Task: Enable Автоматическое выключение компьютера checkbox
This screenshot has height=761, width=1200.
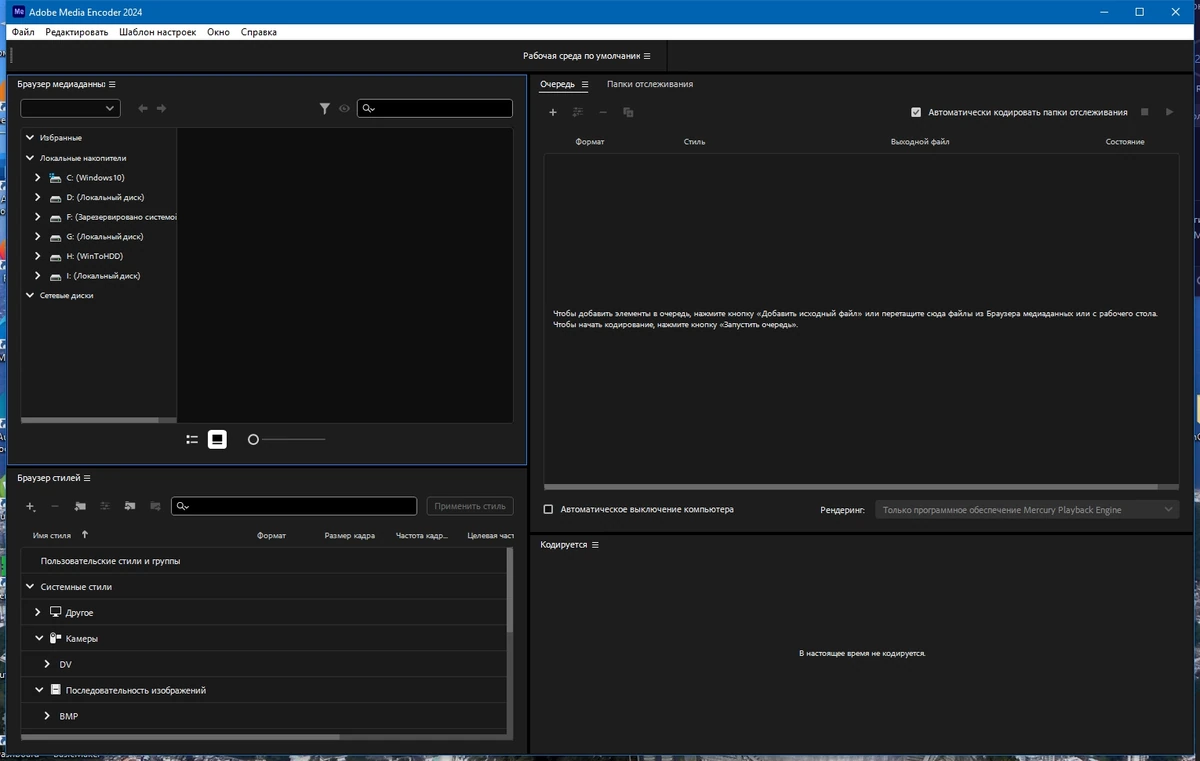Action: point(548,509)
